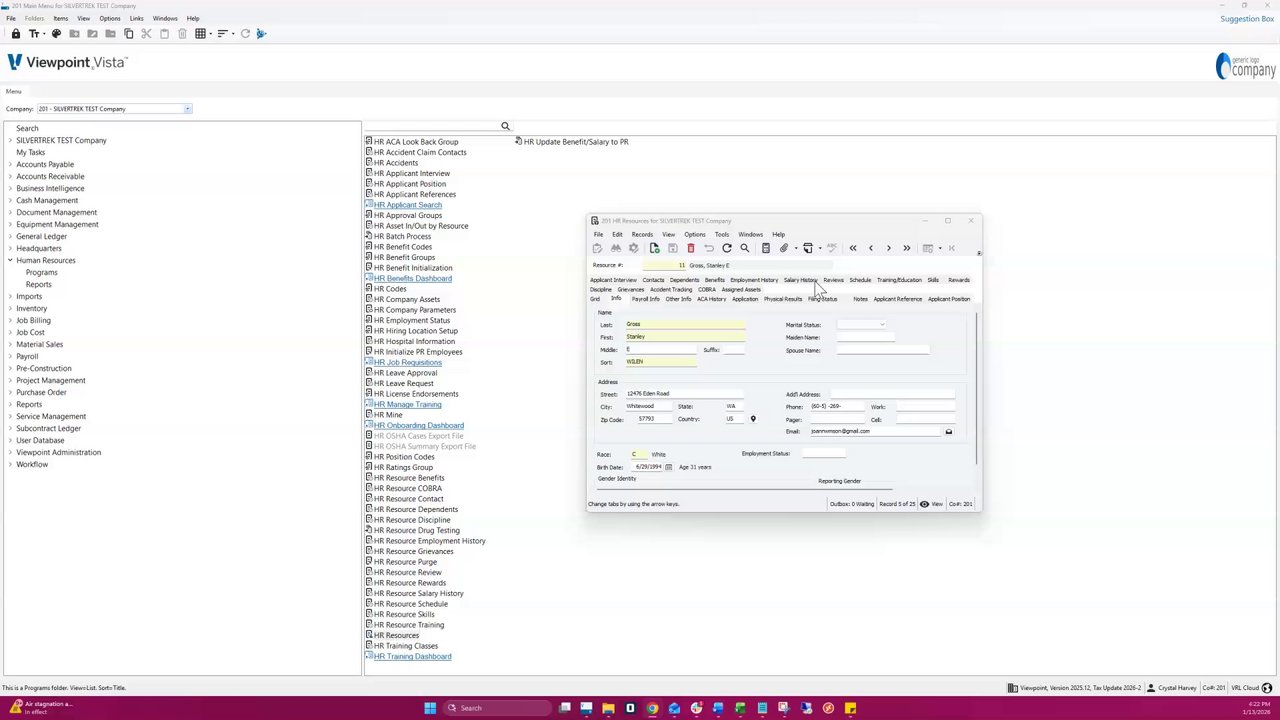Click the lock icon in main toolbar

click(16, 34)
